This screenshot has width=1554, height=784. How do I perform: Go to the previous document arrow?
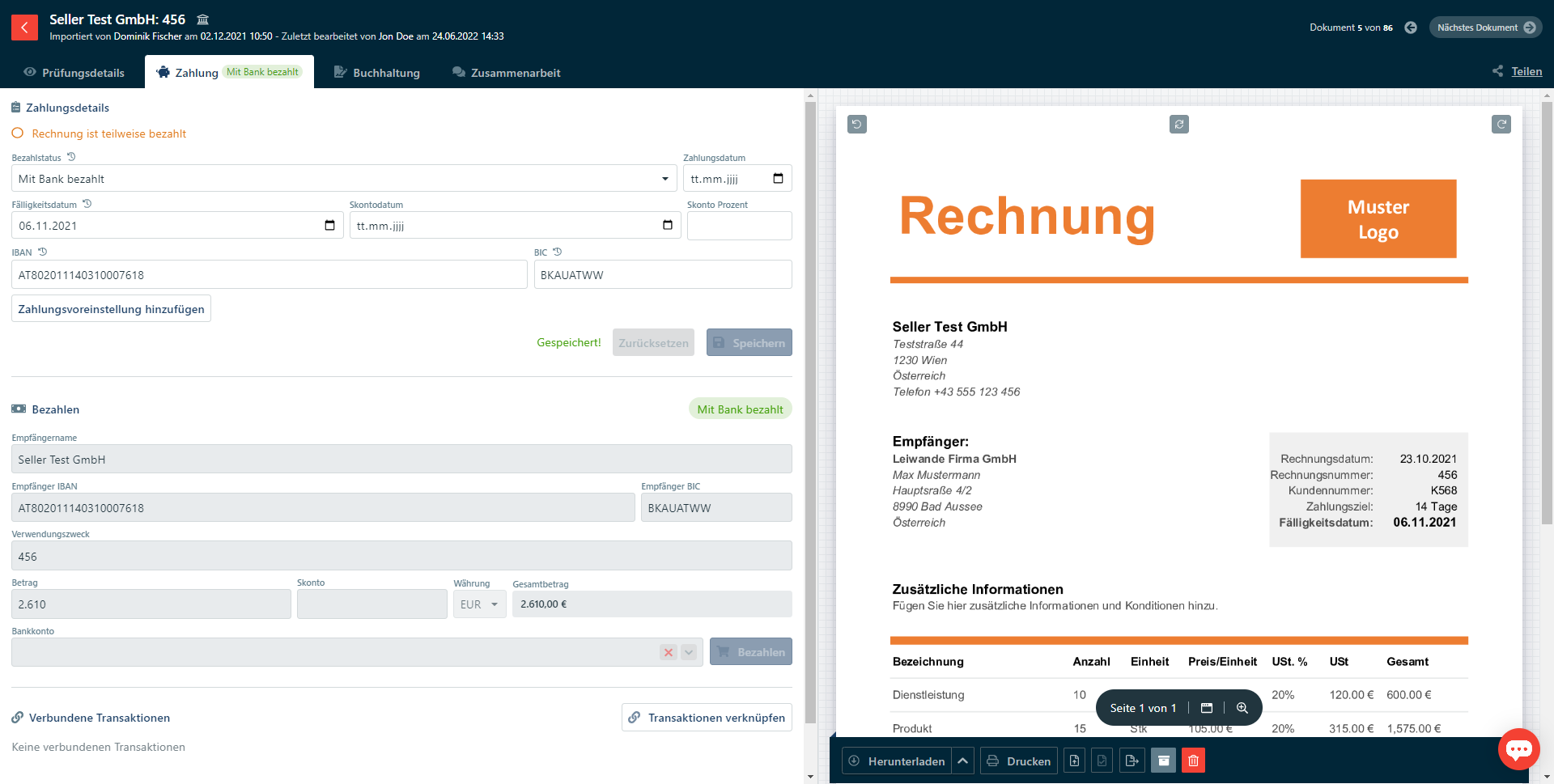1411,28
